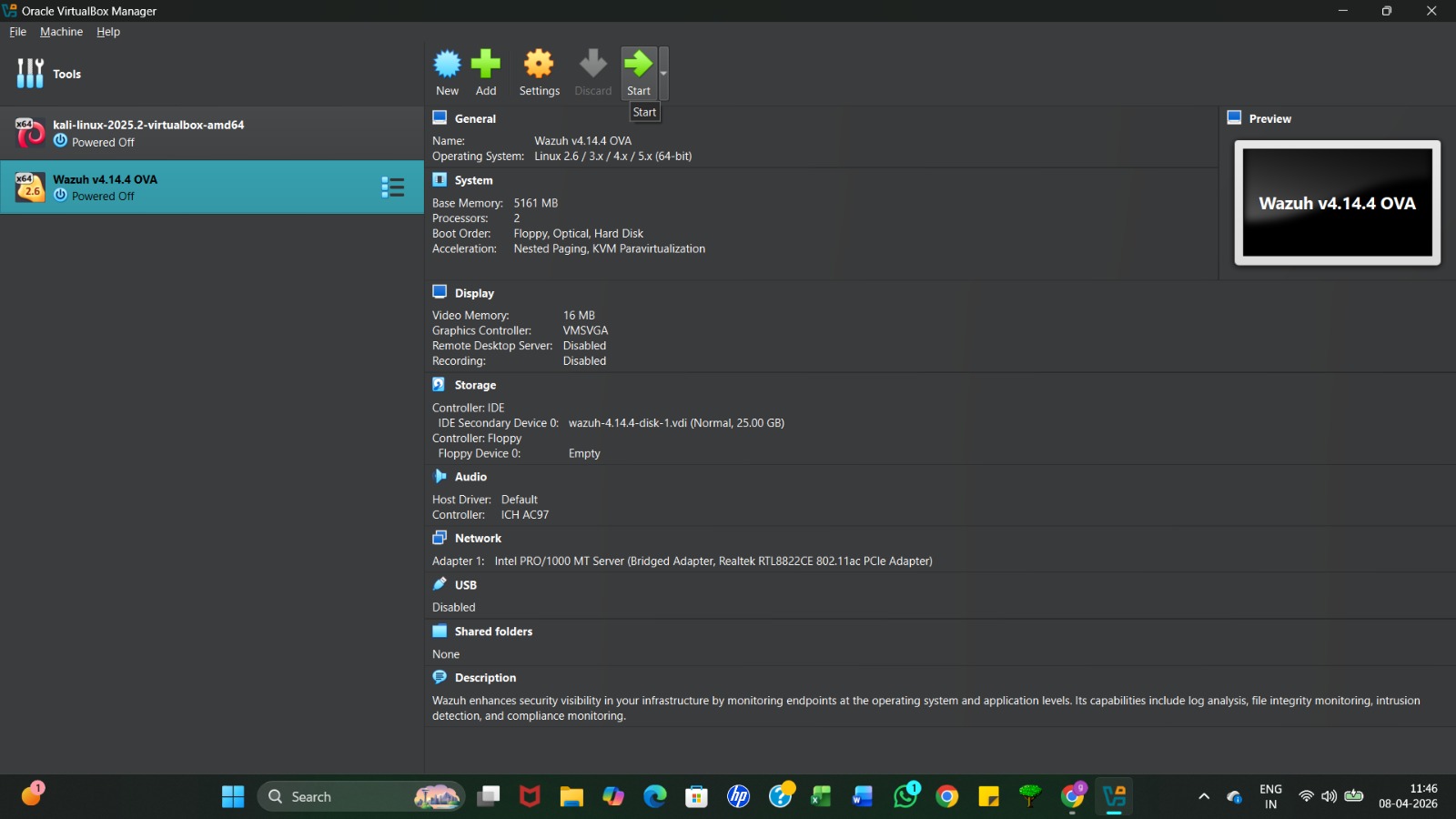1456x819 pixels.
Task: Click the Nested Paging, KVM Paravirtualization text
Action: [609, 249]
